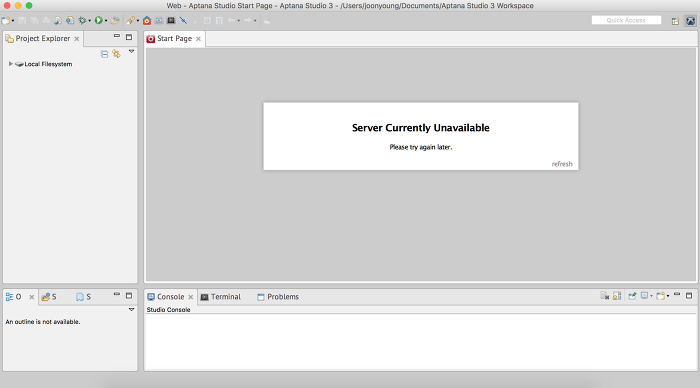
Task: Click the globe page browser toolbar icon
Action: pyautogui.click(x=58, y=21)
